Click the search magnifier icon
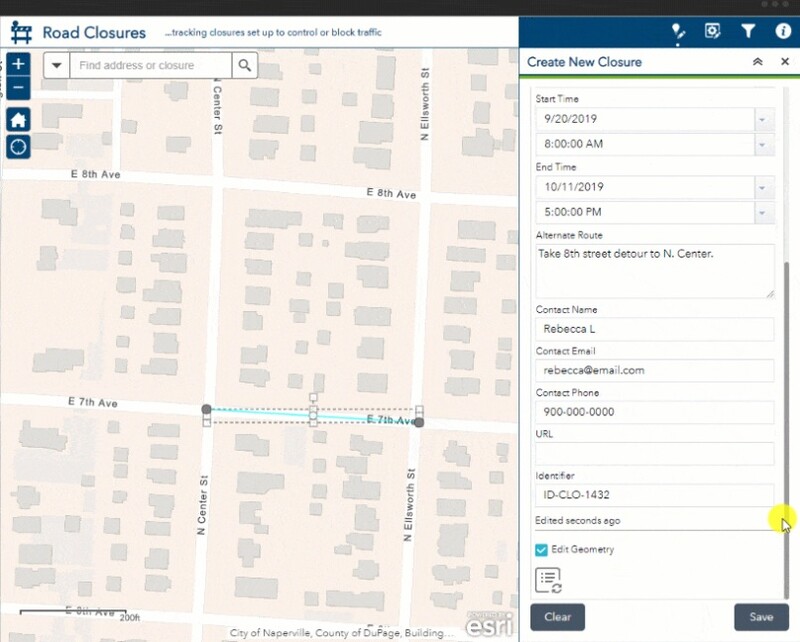The image size is (800, 642). (244, 66)
